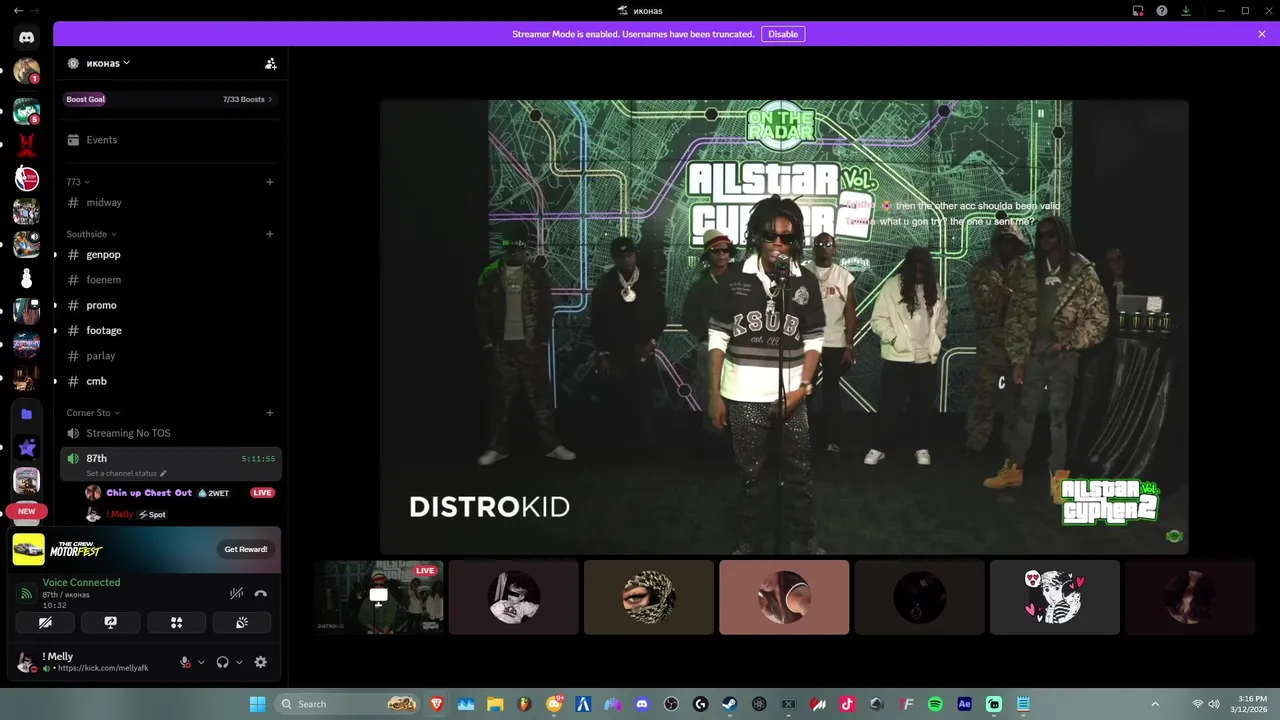Open Discord direct messages home icon

coord(27,38)
